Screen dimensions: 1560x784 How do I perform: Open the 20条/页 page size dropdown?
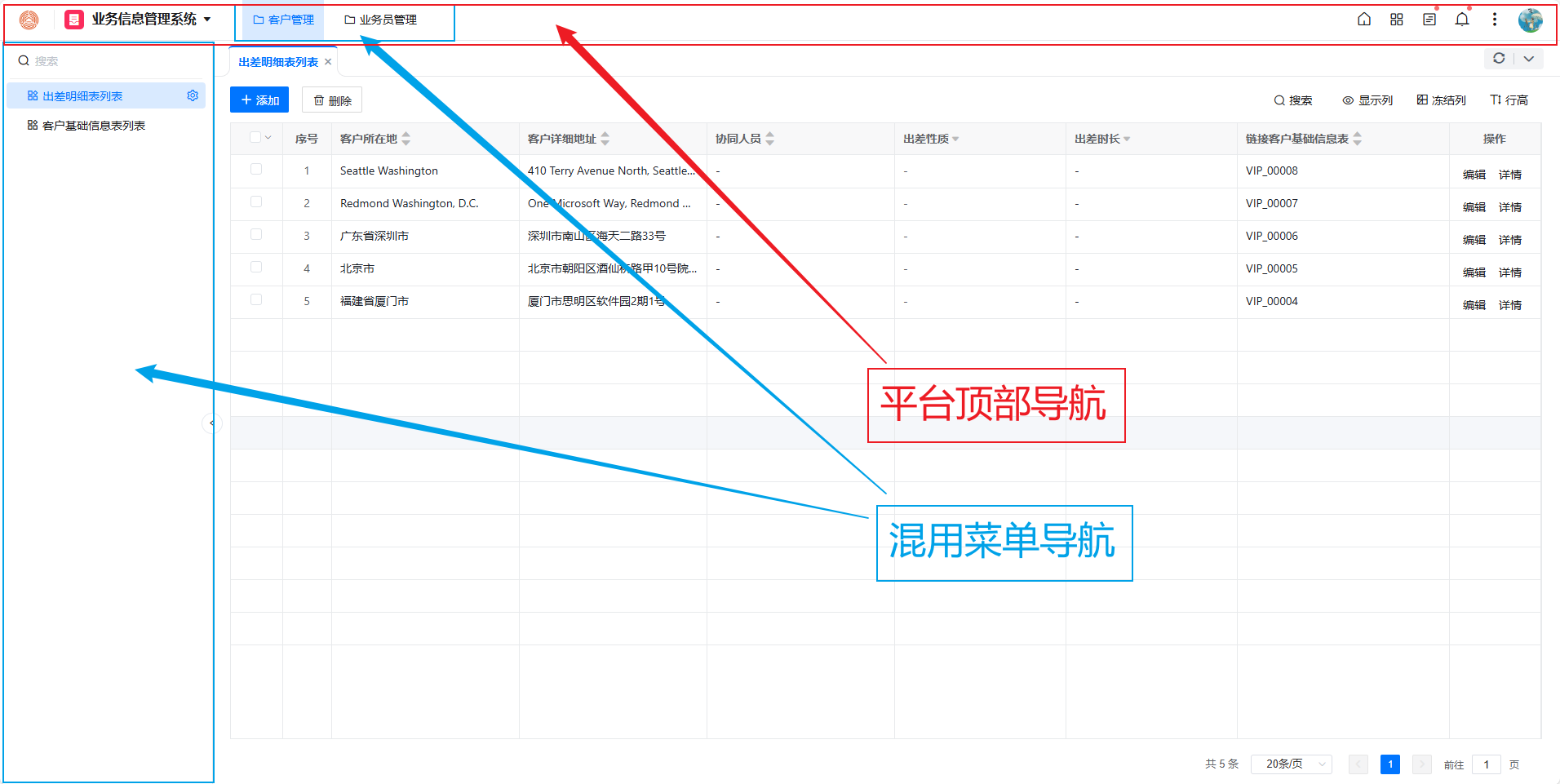click(1291, 764)
